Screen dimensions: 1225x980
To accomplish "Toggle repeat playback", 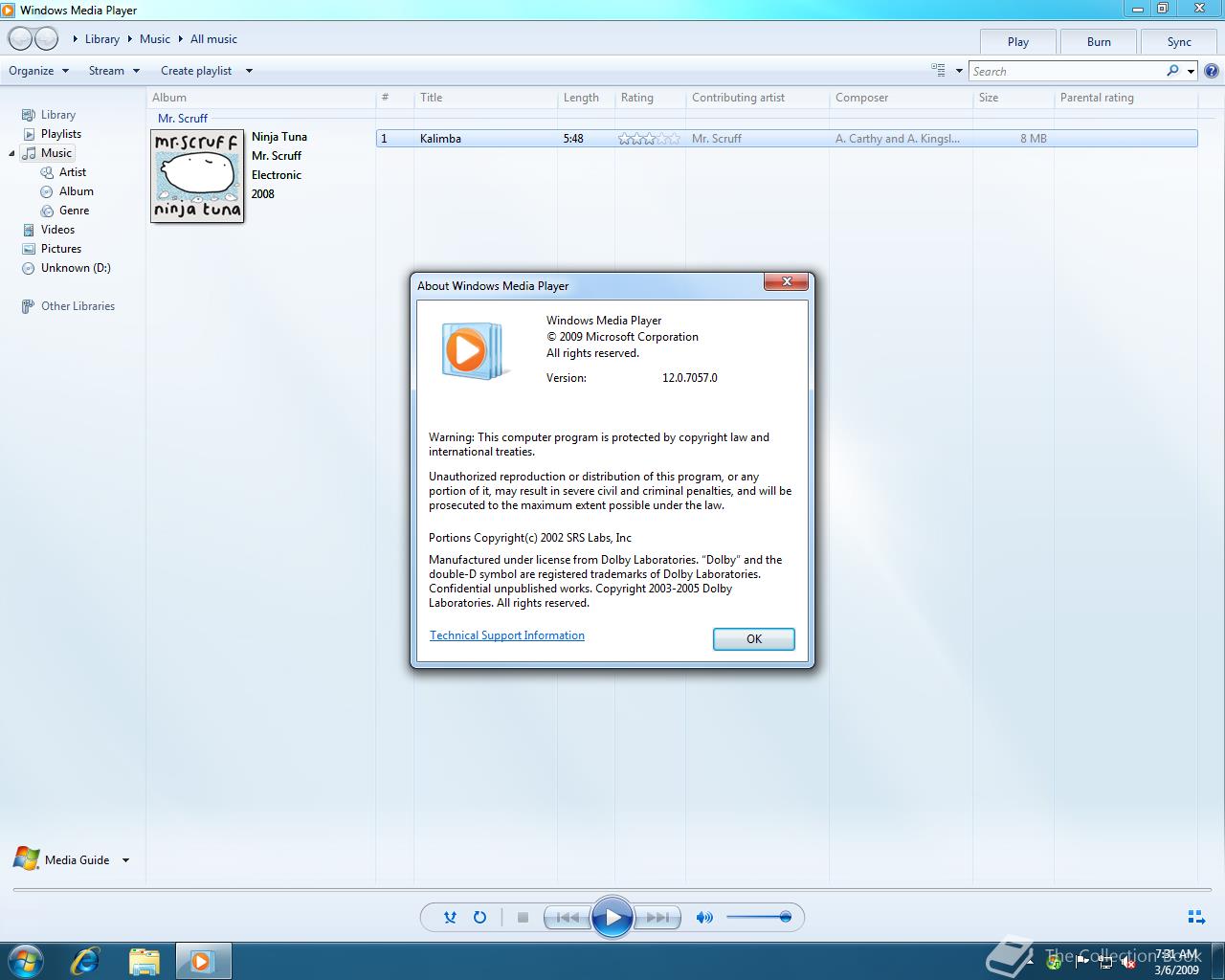I will [x=479, y=917].
